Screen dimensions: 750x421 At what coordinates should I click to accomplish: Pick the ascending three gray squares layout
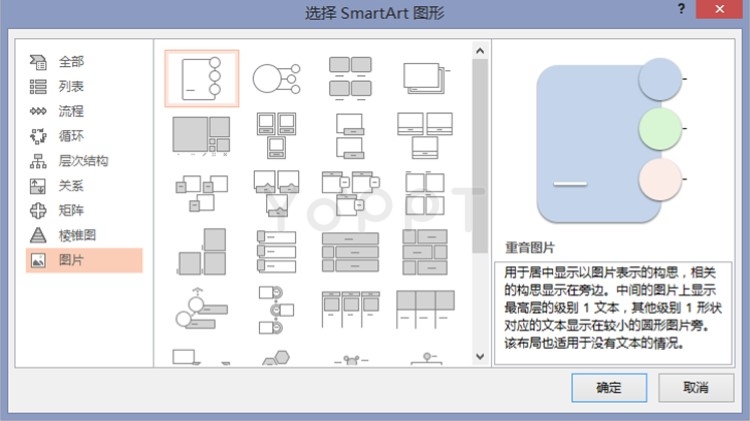click(201, 252)
